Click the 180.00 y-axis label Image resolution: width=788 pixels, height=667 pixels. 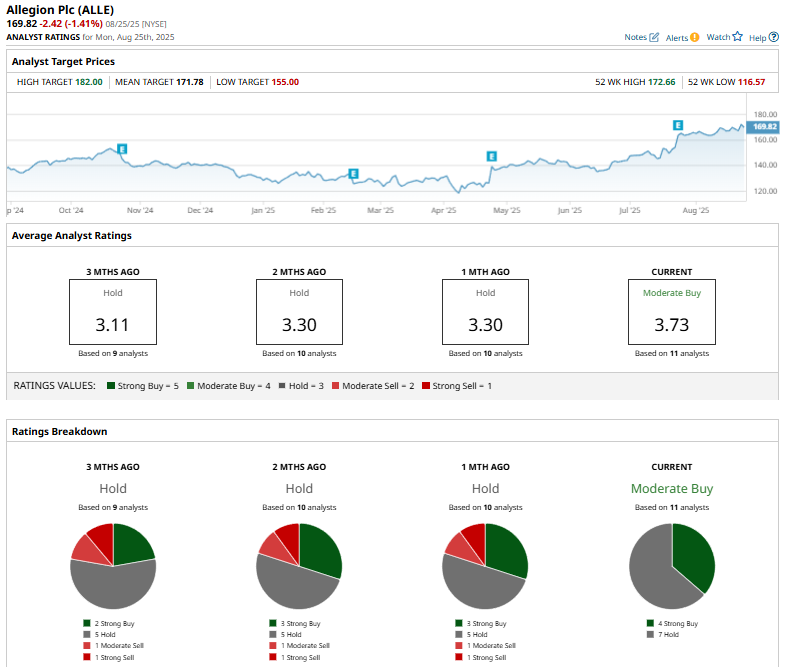point(765,115)
